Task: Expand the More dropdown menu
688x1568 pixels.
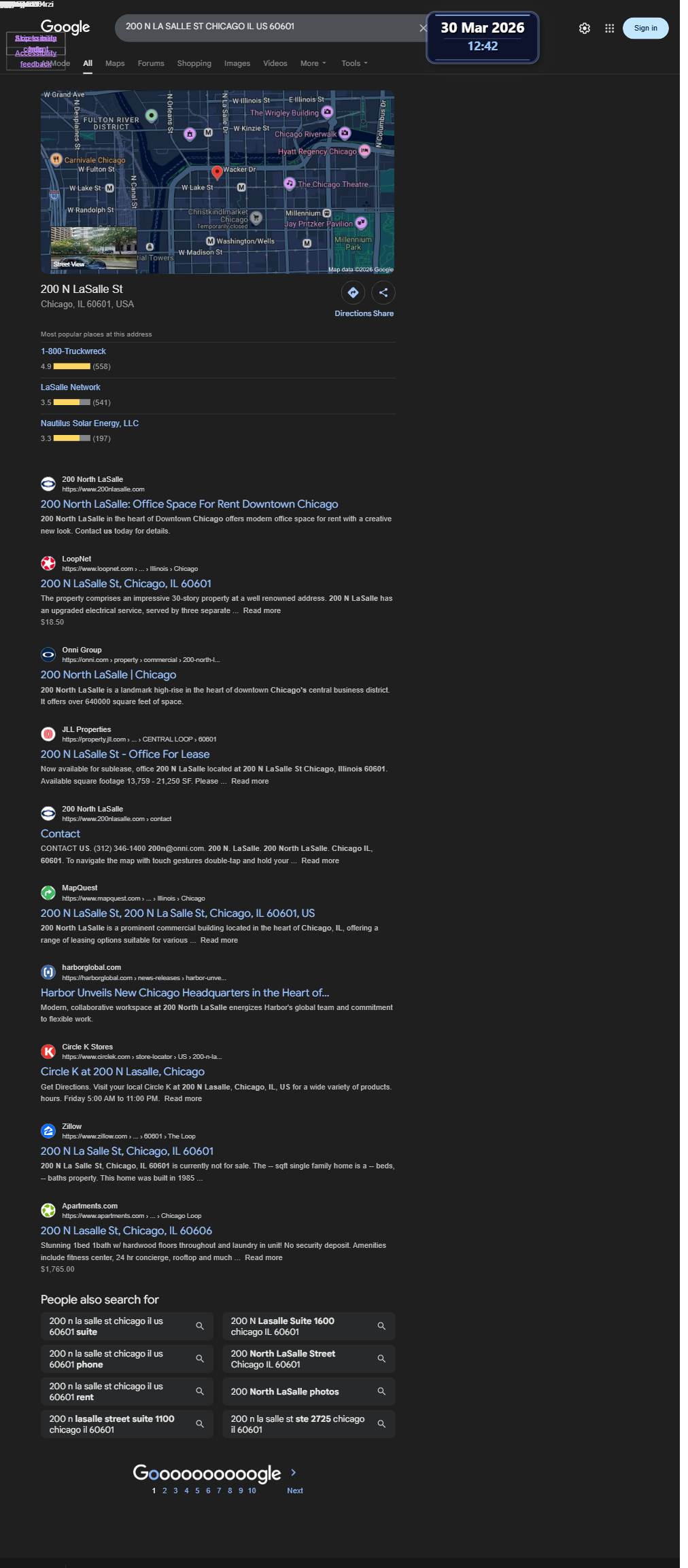Action: click(313, 63)
